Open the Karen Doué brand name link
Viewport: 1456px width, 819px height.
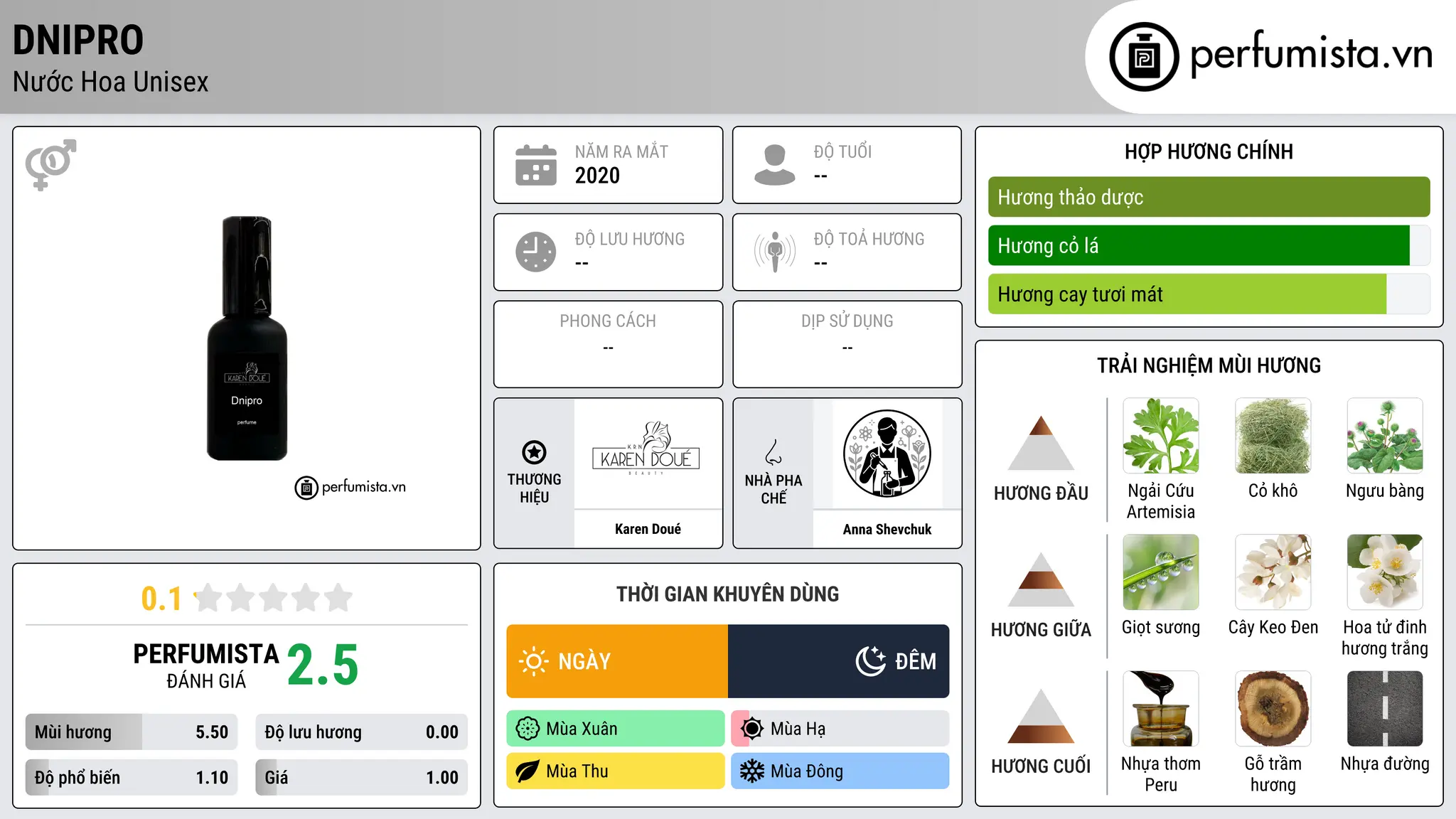[648, 529]
